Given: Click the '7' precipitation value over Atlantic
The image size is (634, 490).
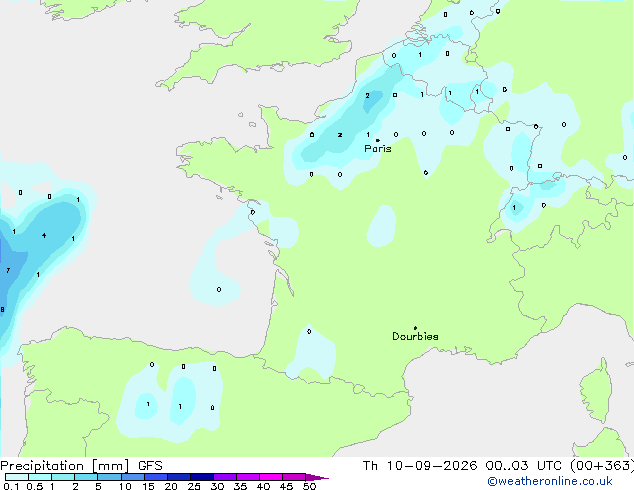Looking at the screenshot, I should coord(8,270).
